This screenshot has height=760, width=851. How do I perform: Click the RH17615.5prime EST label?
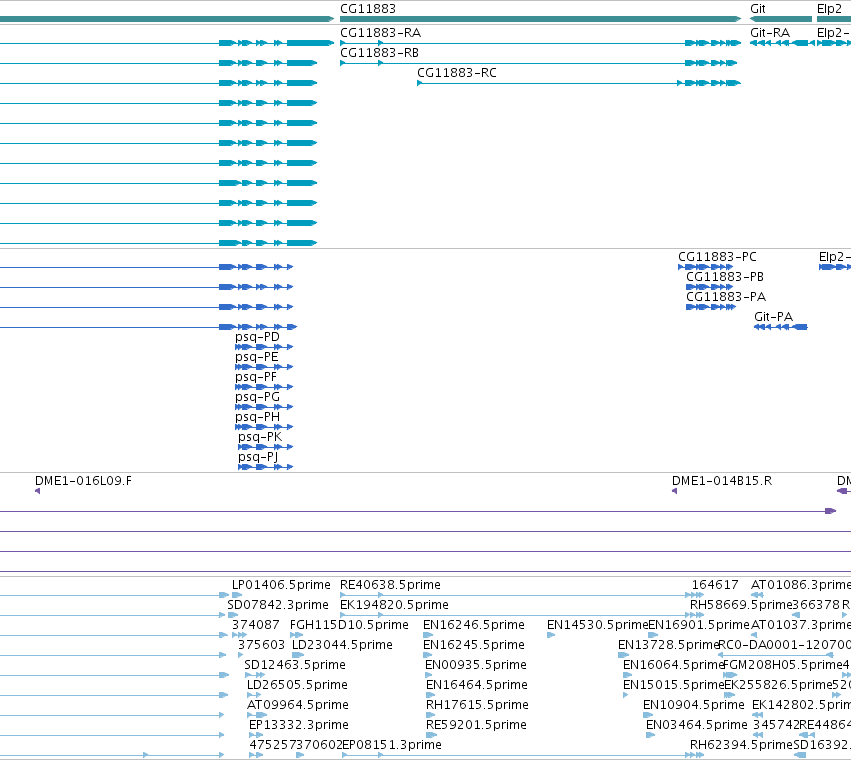[x=477, y=705]
